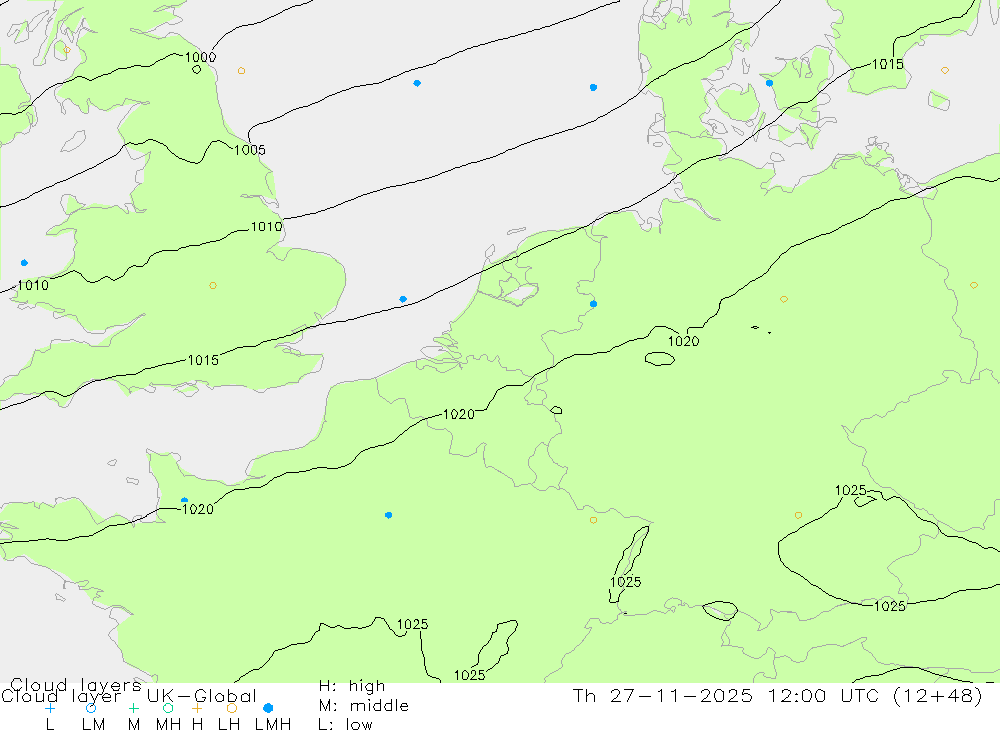The image size is (1000, 733).
Task: Select the blue marker west of Wales
Action: coord(24,263)
